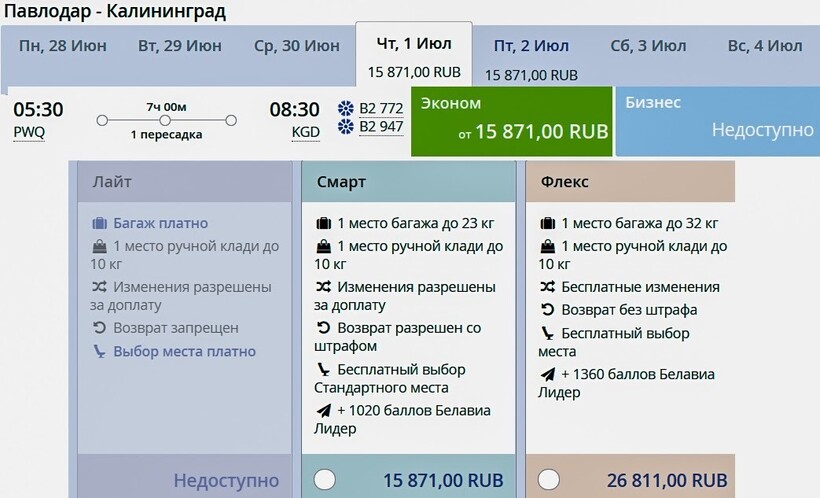Image resolution: width=820 pixels, height=498 pixels.
Task: Select the Вт, 29 Июн date tab
Action: click(x=180, y=46)
